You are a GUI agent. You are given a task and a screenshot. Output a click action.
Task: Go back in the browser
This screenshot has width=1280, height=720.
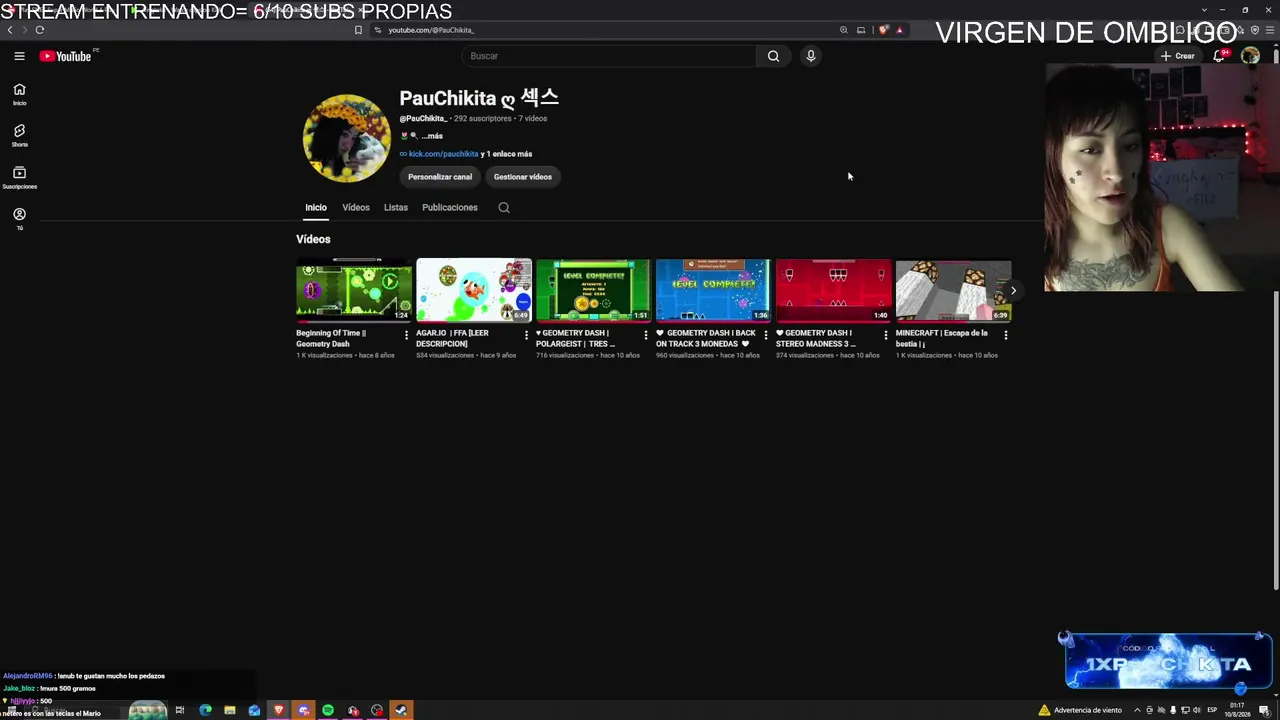[x=10, y=30]
